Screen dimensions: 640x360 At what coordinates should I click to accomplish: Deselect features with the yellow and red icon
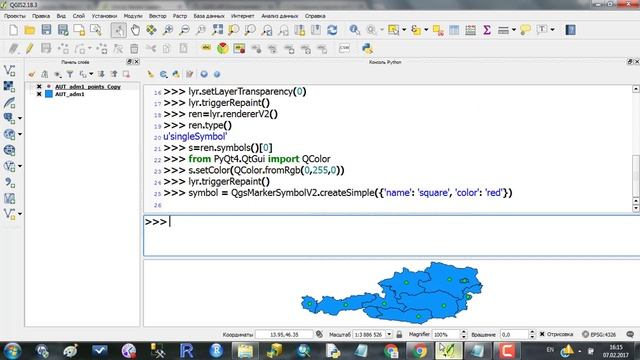pyautogui.click(x=438, y=30)
